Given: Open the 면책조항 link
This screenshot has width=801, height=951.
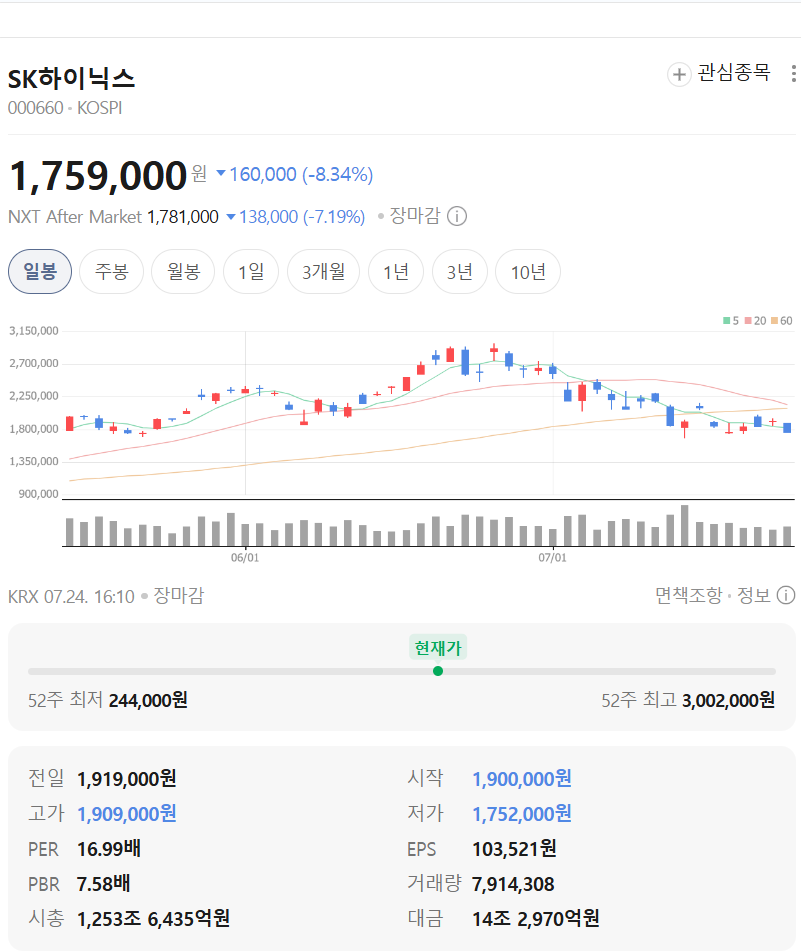Looking at the screenshot, I should (x=689, y=595).
